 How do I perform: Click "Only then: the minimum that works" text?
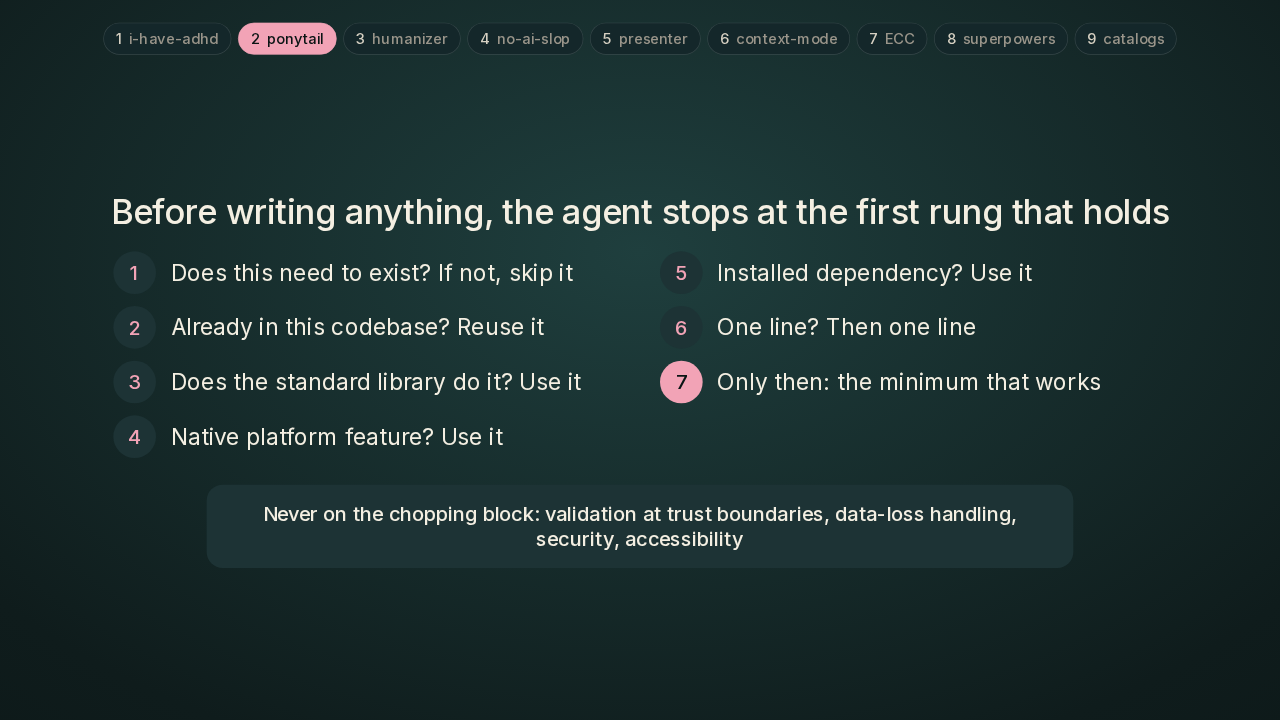[x=909, y=382]
